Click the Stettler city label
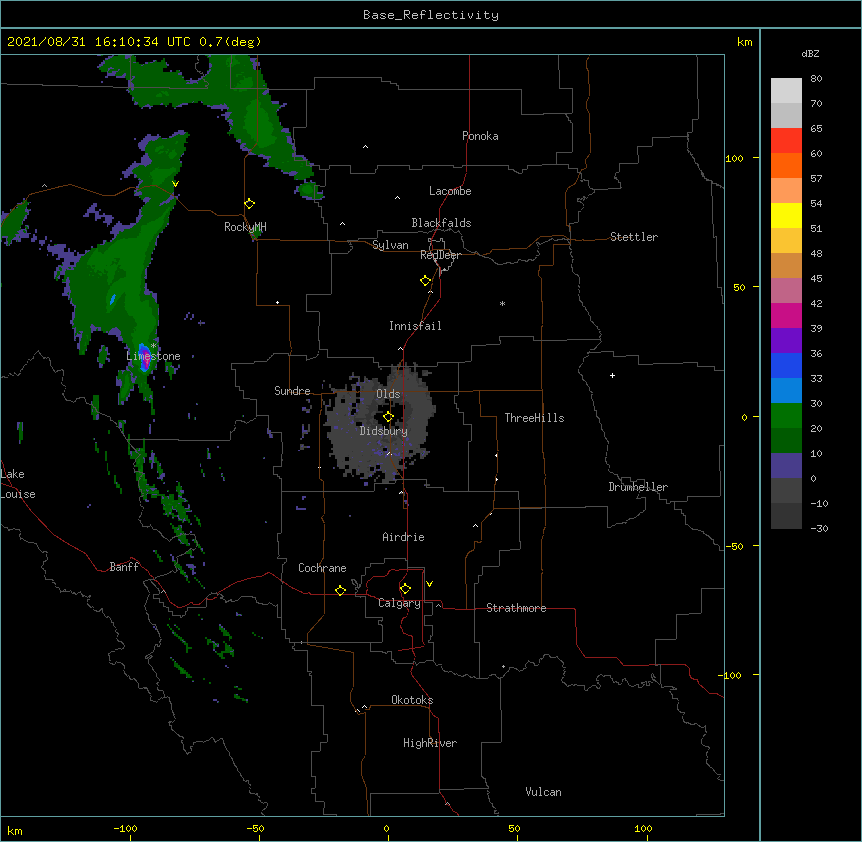The width and height of the screenshot is (862, 842). [x=634, y=237]
